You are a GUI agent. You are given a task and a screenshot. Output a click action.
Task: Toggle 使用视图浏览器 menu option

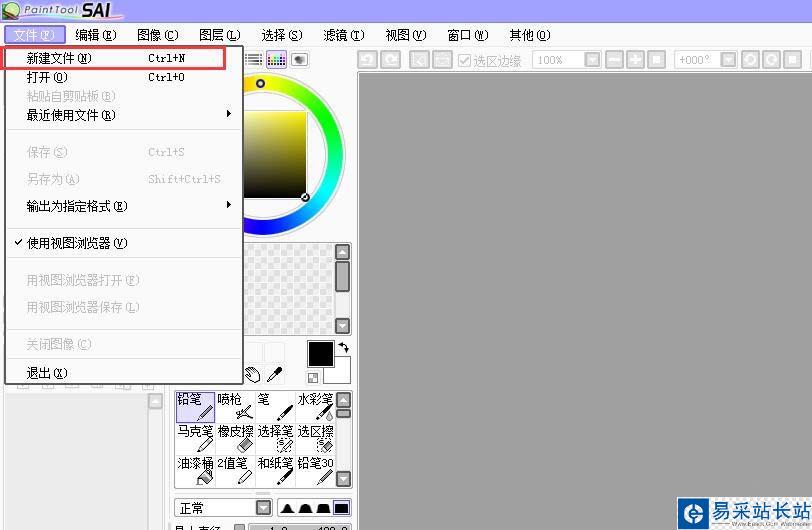pos(124,243)
